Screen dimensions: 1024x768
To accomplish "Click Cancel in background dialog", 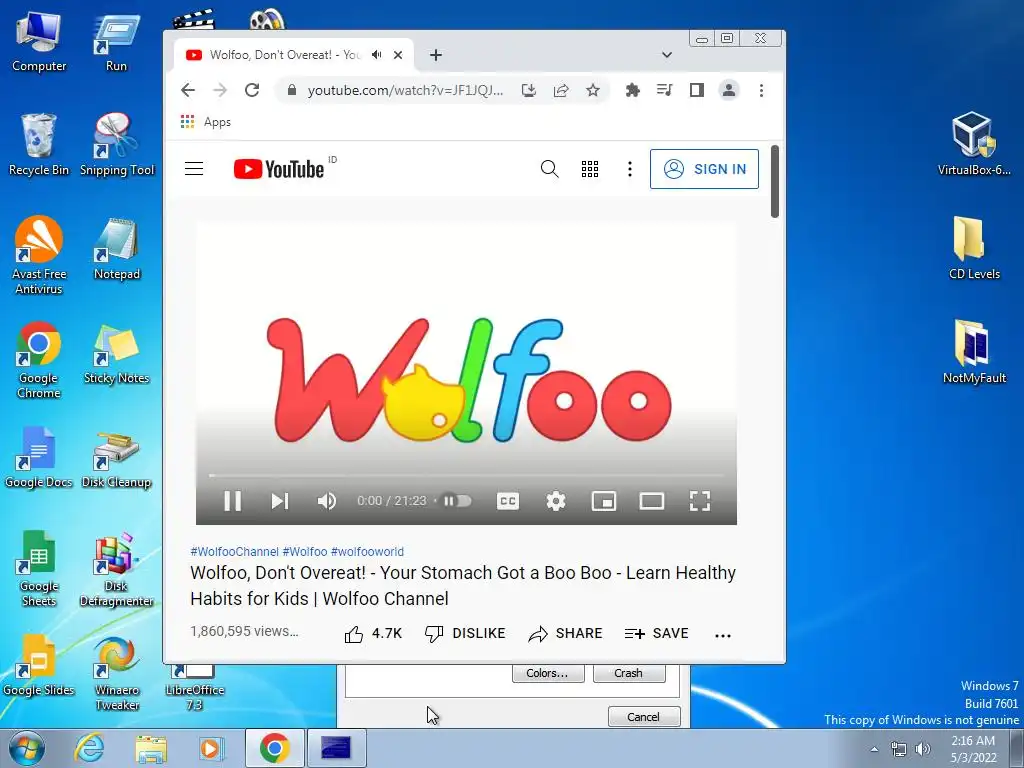I will (x=644, y=717).
